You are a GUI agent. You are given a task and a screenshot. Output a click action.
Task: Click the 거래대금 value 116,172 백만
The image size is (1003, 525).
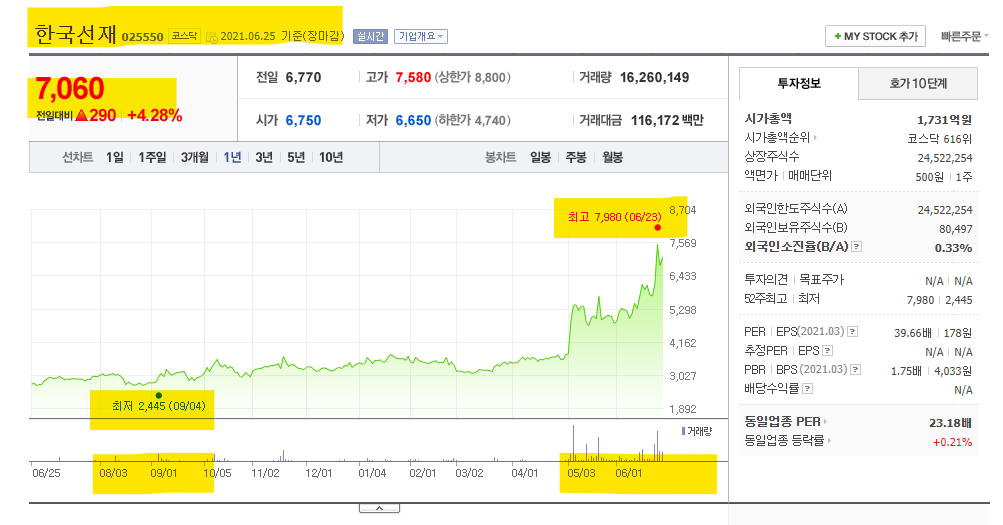tap(667, 120)
